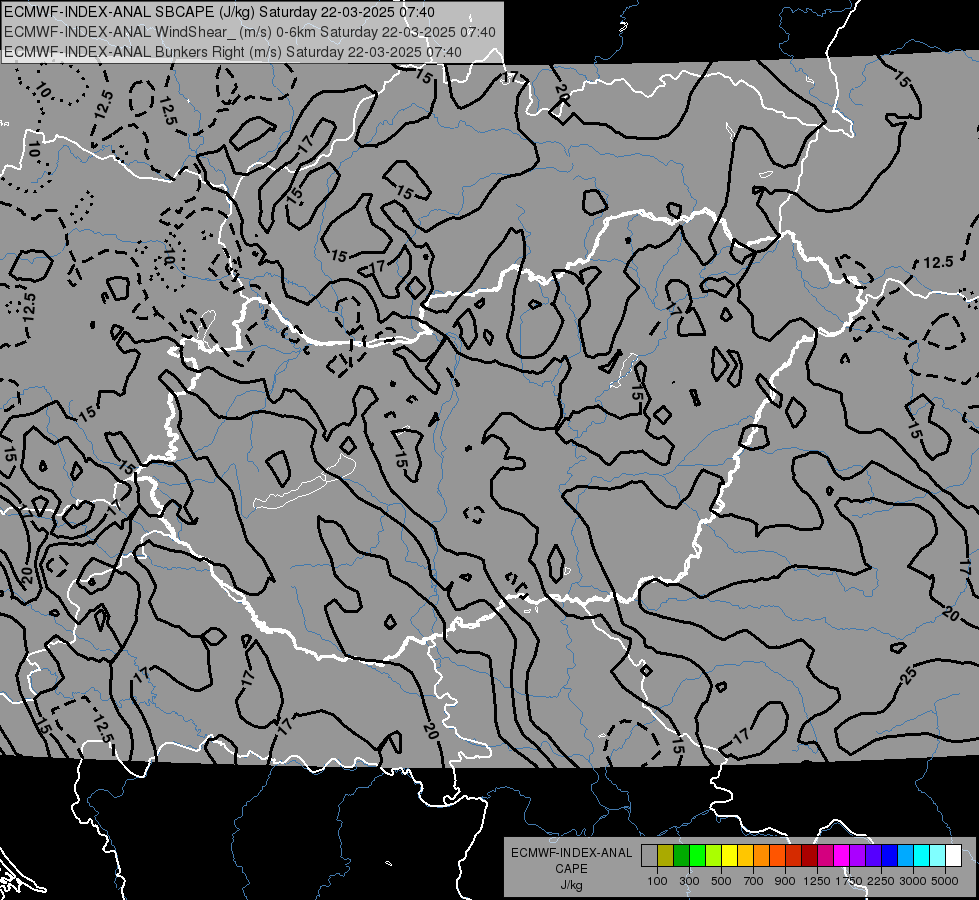
Task: Click the 3000 legend value label
Action: [913, 881]
